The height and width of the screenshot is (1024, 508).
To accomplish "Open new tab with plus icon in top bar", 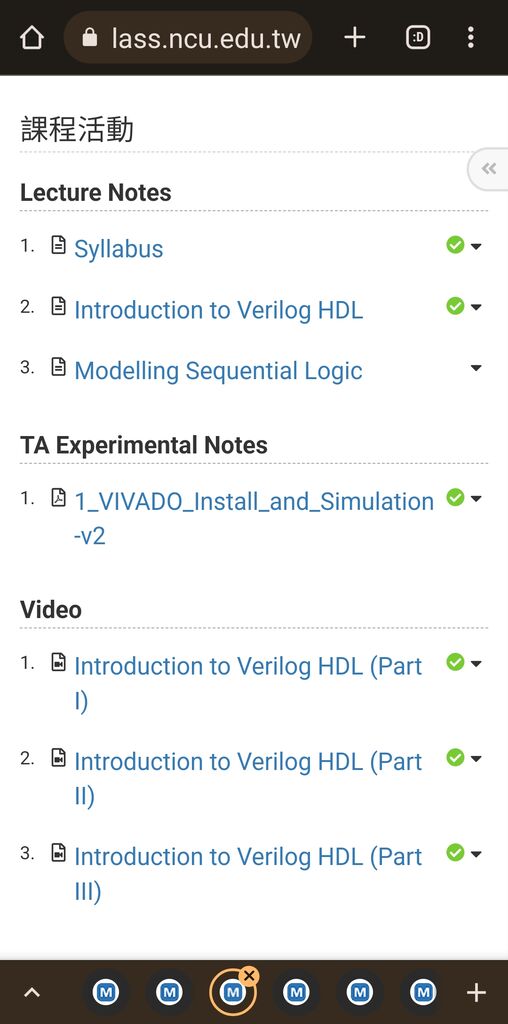I will [355, 38].
